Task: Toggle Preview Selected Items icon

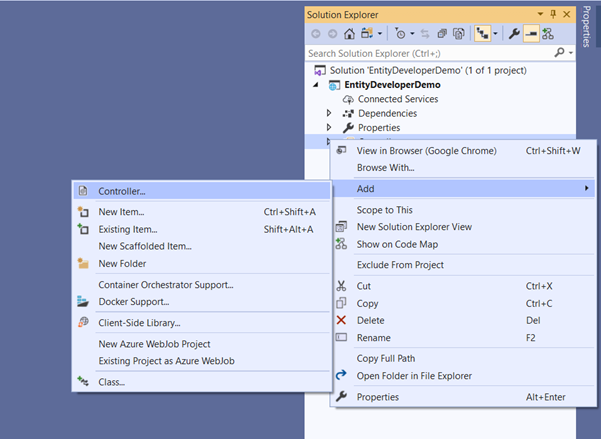Action: tap(531, 34)
